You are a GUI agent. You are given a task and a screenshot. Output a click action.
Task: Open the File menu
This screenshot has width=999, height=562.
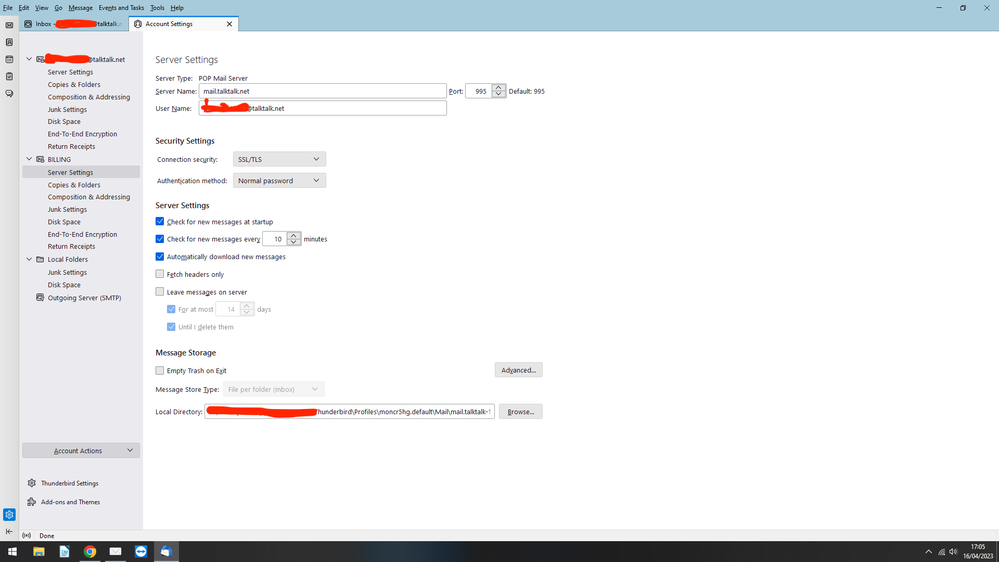click(x=8, y=8)
